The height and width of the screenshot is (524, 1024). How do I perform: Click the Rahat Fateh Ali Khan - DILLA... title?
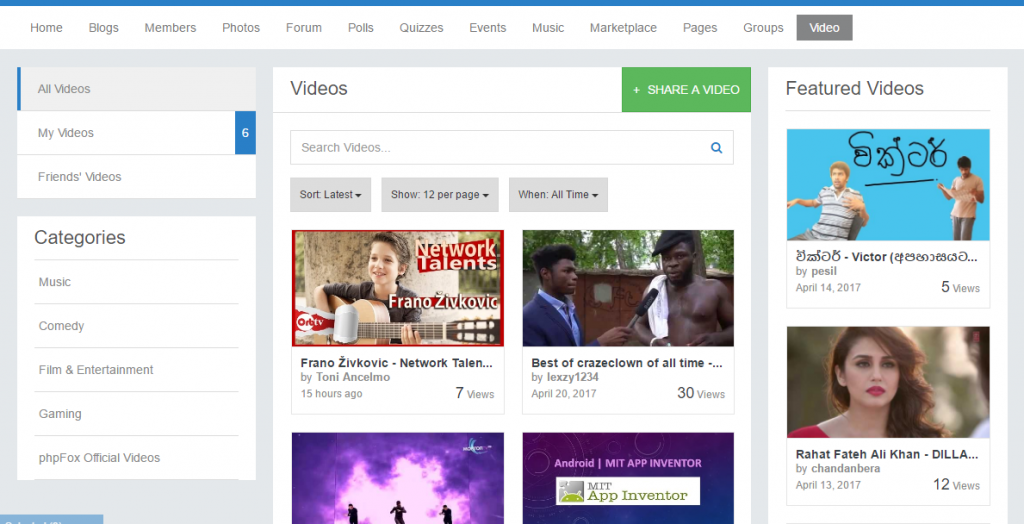(887, 454)
